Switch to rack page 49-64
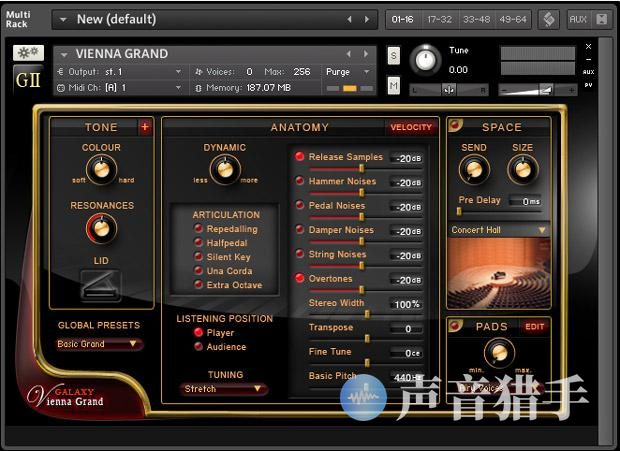Screen dimensions: 620x451 tap(513, 19)
